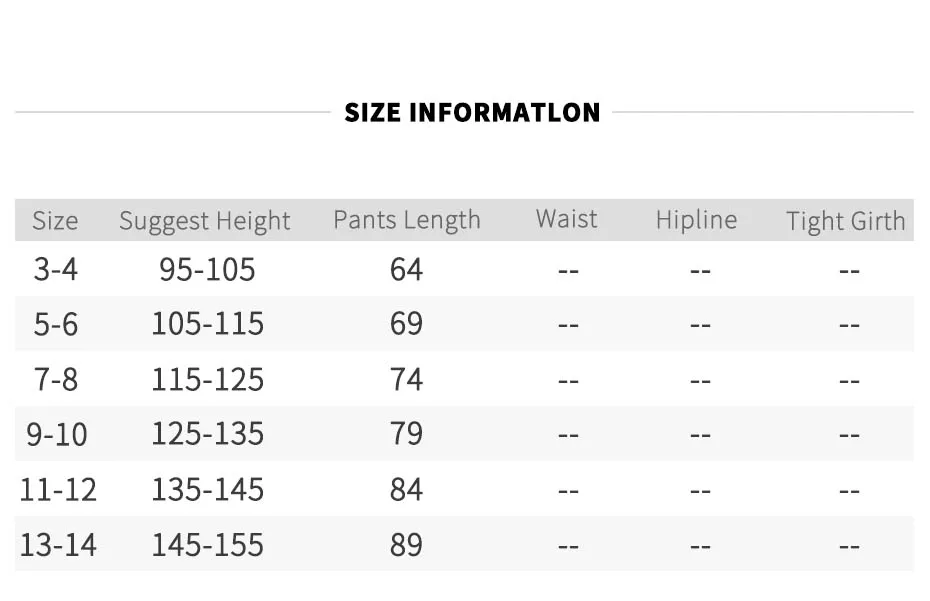The image size is (930, 601).
Task: Select the Pants Length column header
Action: (407, 220)
